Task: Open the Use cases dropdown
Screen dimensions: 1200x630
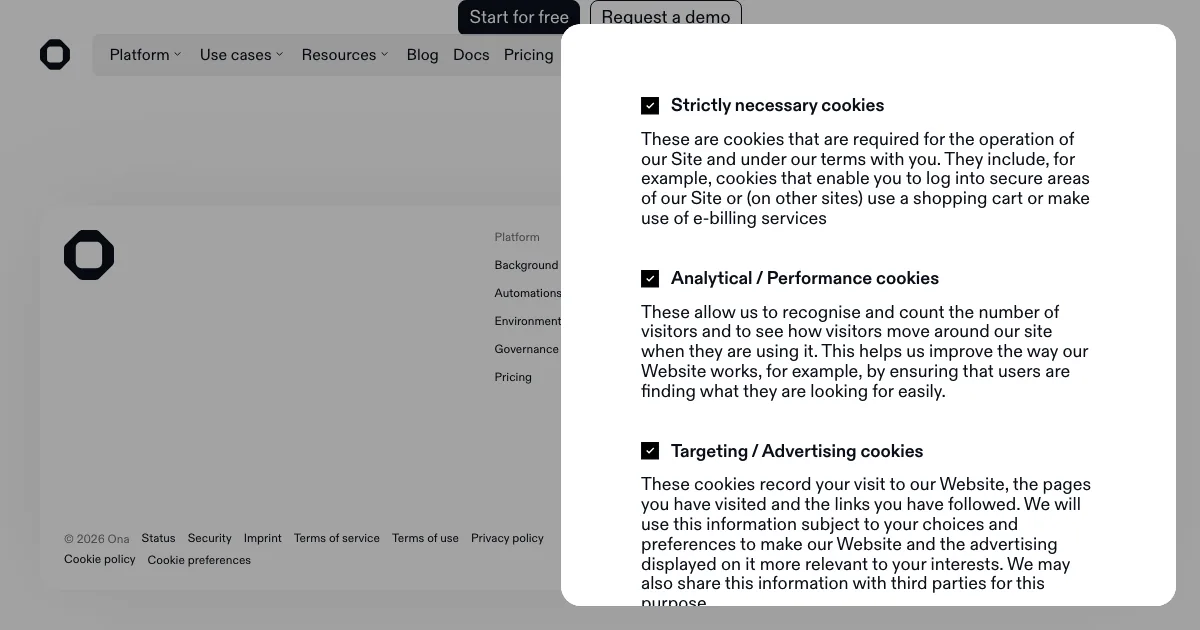Action: [x=241, y=55]
